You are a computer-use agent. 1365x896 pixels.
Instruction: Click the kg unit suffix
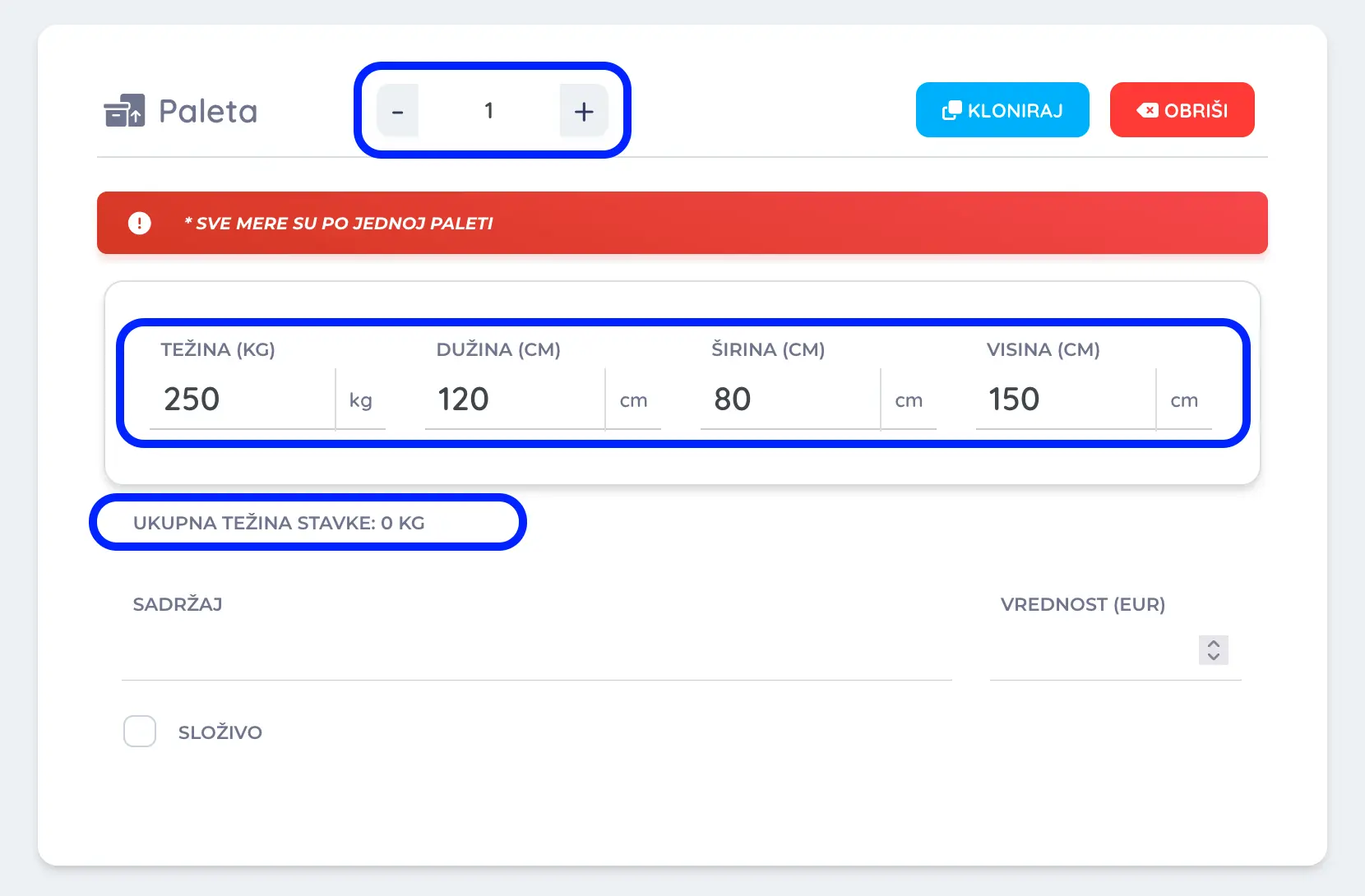361,400
